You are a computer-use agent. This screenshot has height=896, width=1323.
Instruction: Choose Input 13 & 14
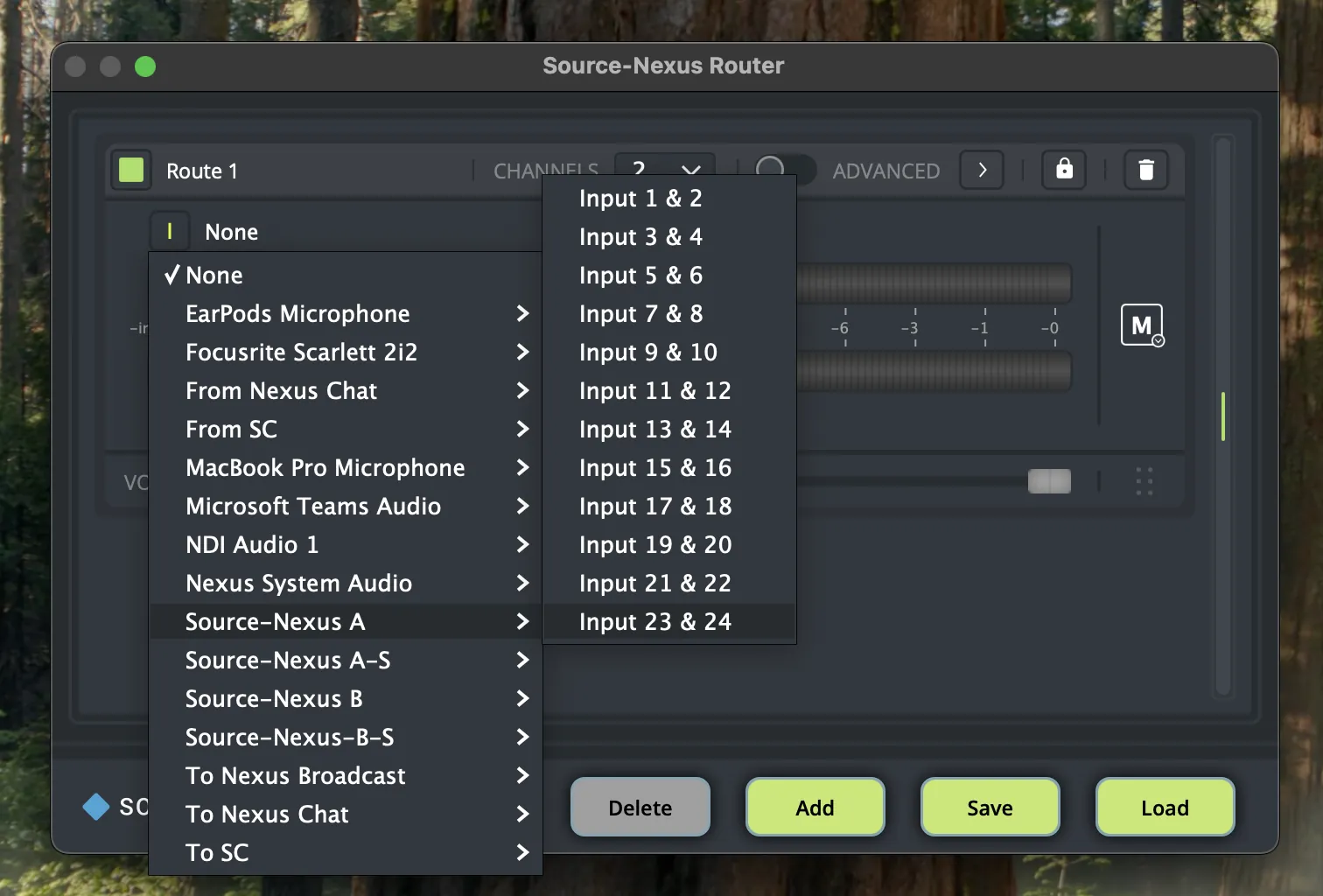669,429
